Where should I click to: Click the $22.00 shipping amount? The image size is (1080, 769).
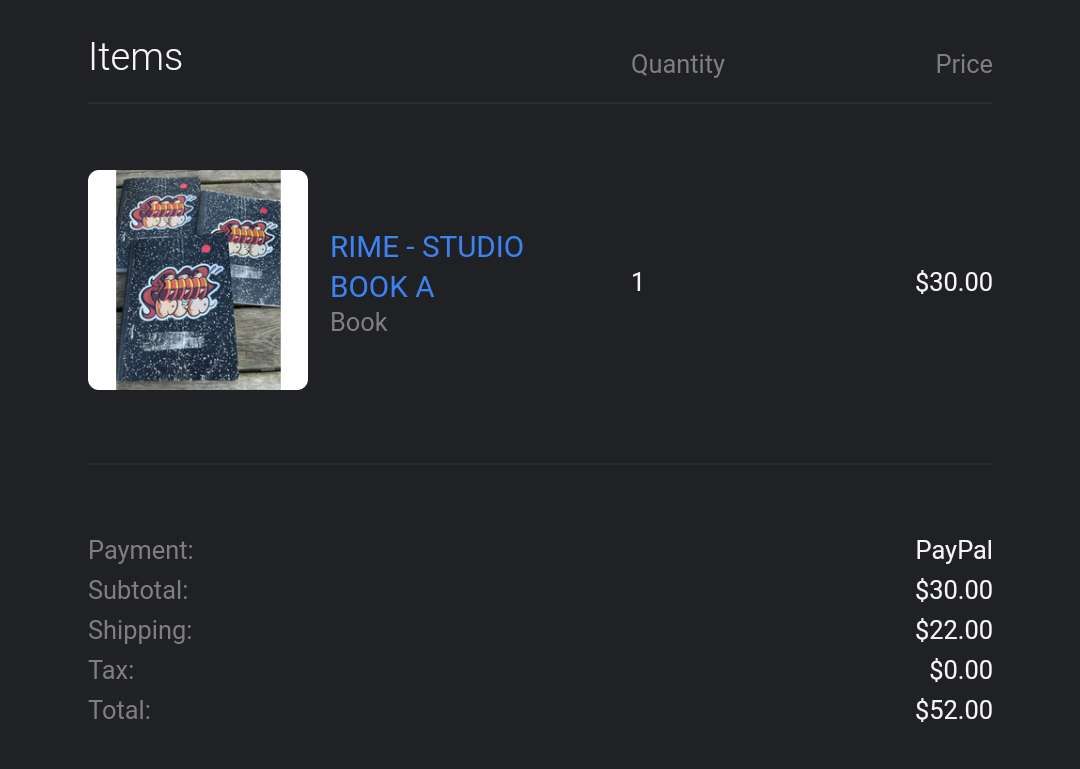(953, 630)
